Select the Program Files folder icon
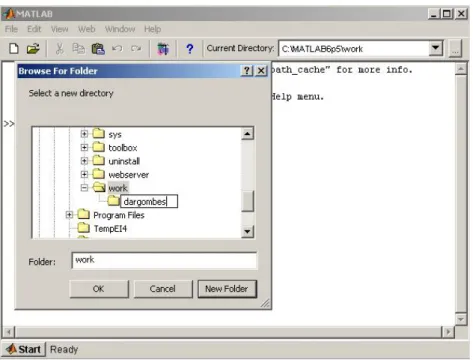The image size is (473, 360). [83, 214]
